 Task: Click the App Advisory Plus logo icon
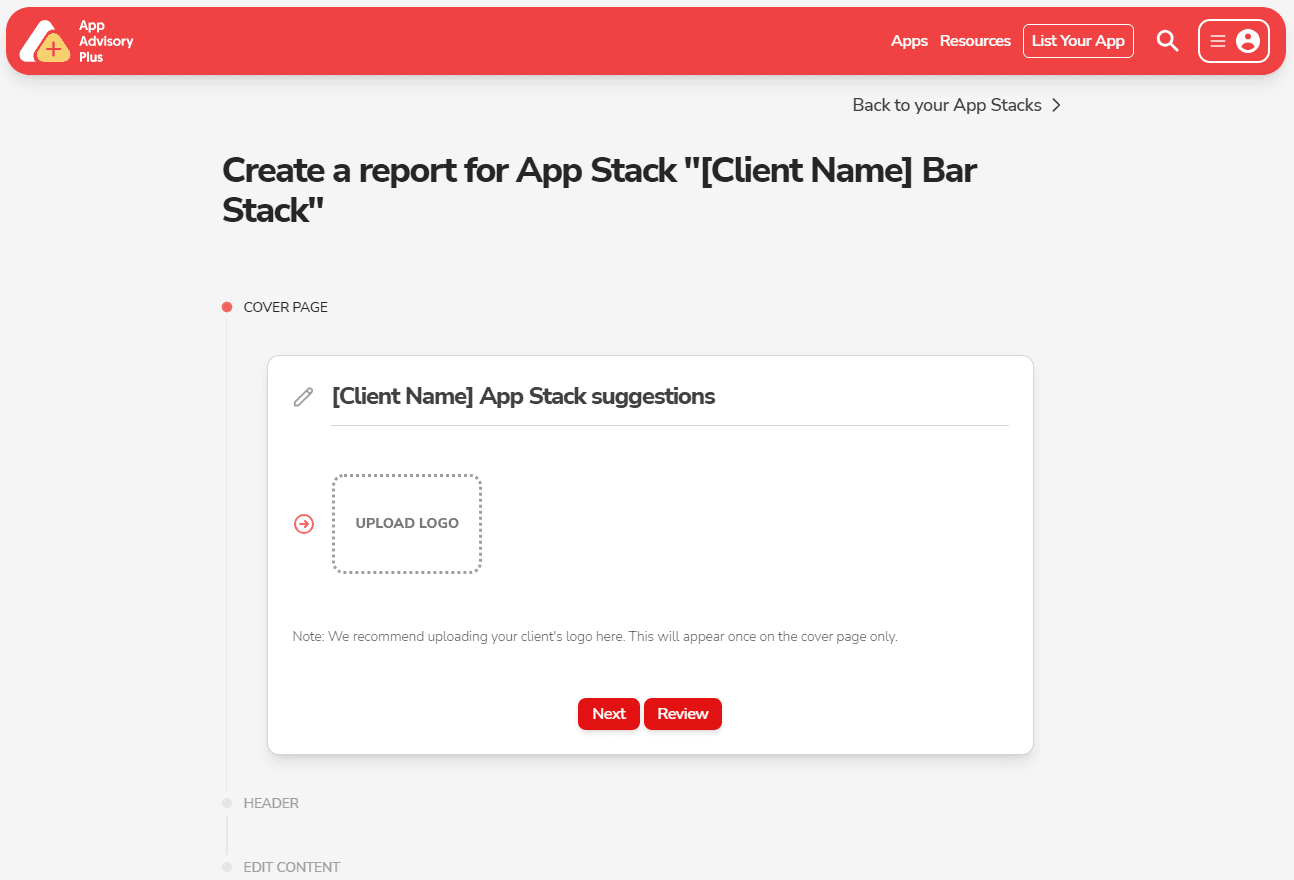point(45,41)
